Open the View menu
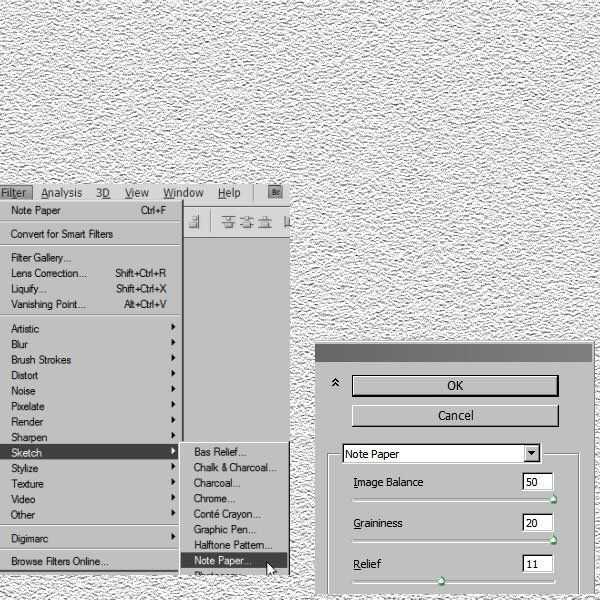This screenshot has height=600, width=600. click(x=137, y=193)
